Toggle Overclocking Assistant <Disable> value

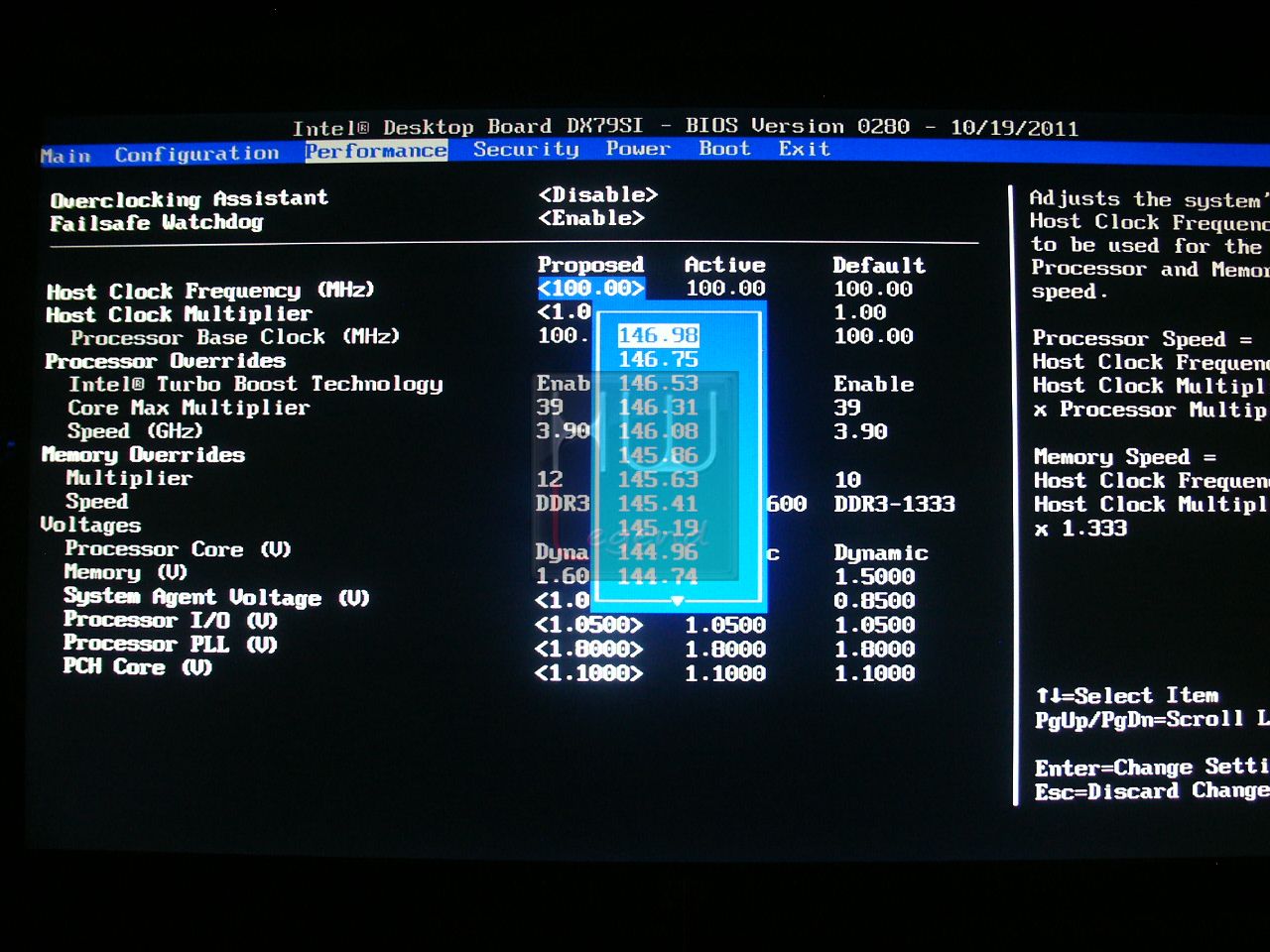(598, 194)
